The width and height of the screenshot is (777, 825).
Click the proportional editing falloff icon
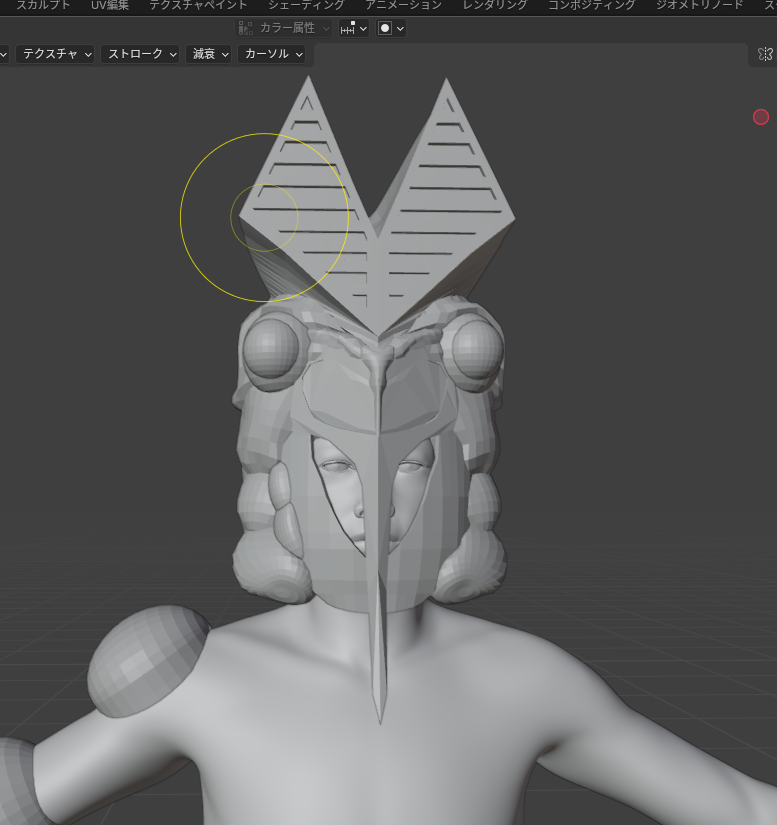[390, 28]
